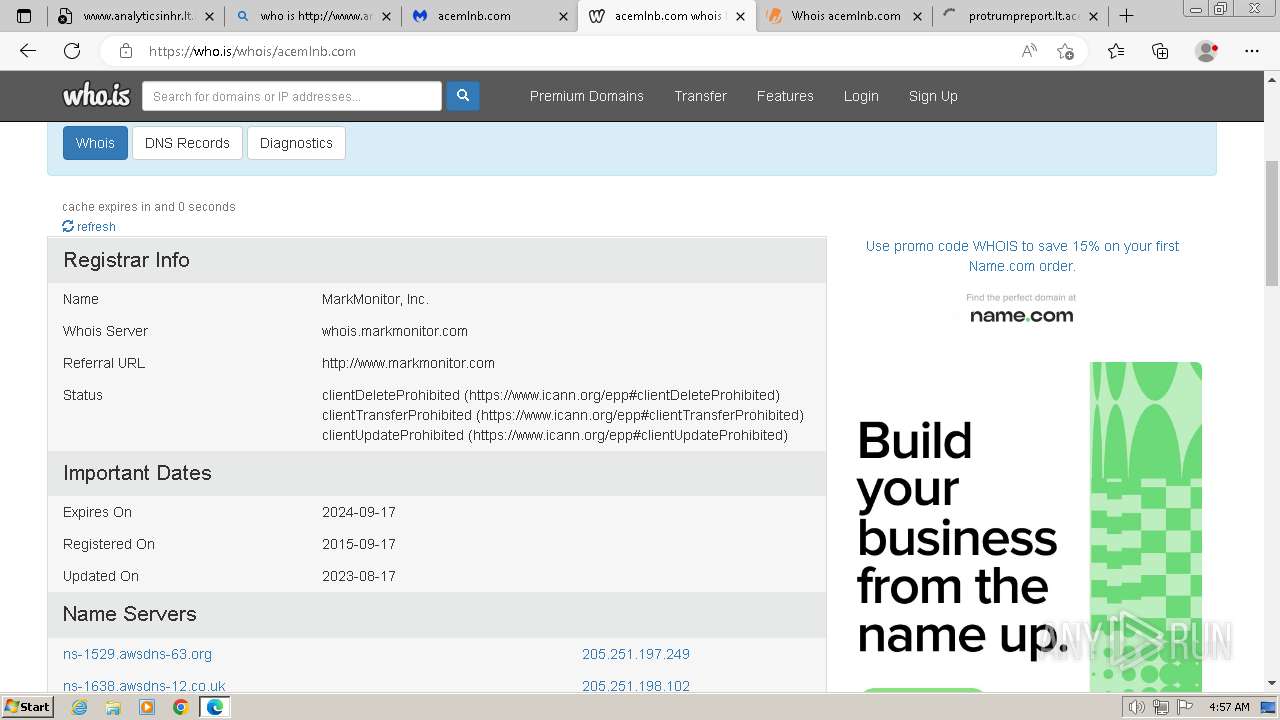Click the browser address bar URL
The width and height of the screenshot is (1280, 720).
tap(252, 51)
